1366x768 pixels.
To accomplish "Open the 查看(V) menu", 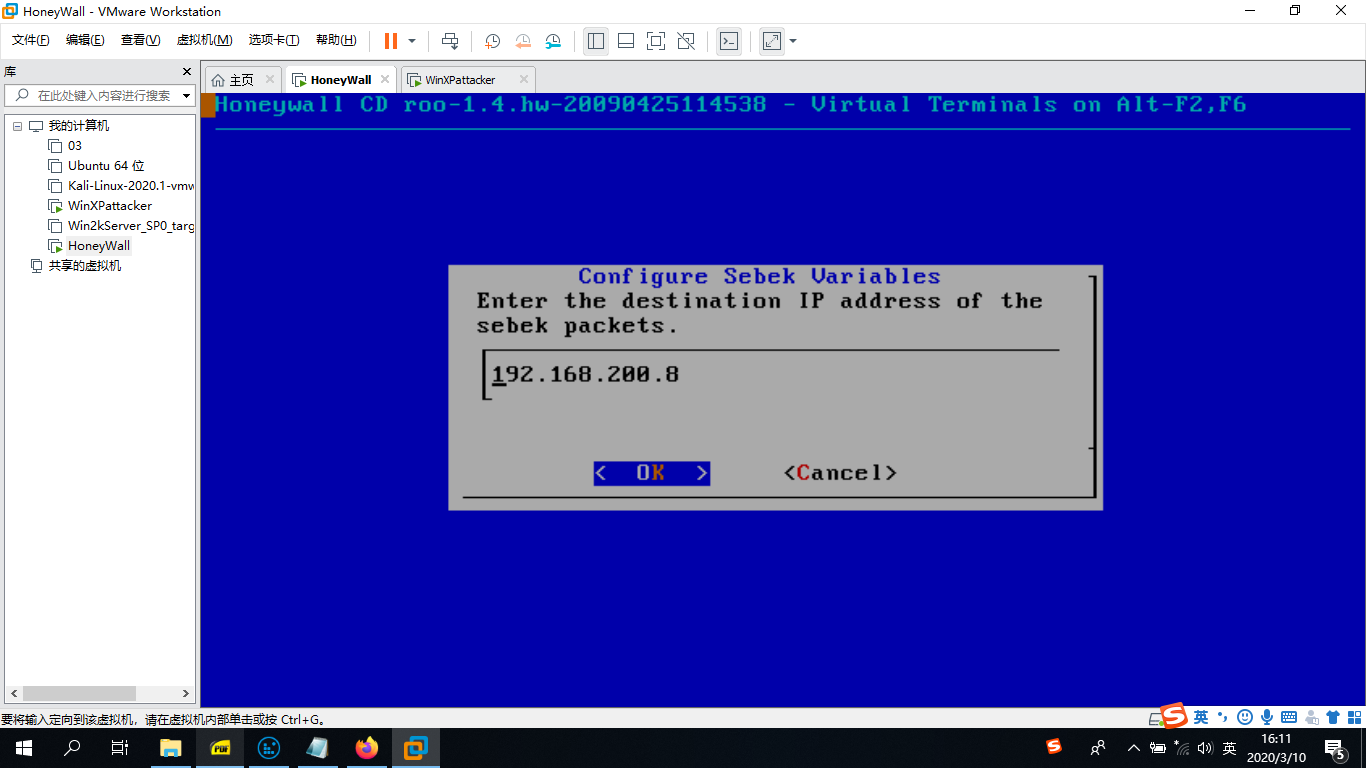I will [x=140, y=40].
